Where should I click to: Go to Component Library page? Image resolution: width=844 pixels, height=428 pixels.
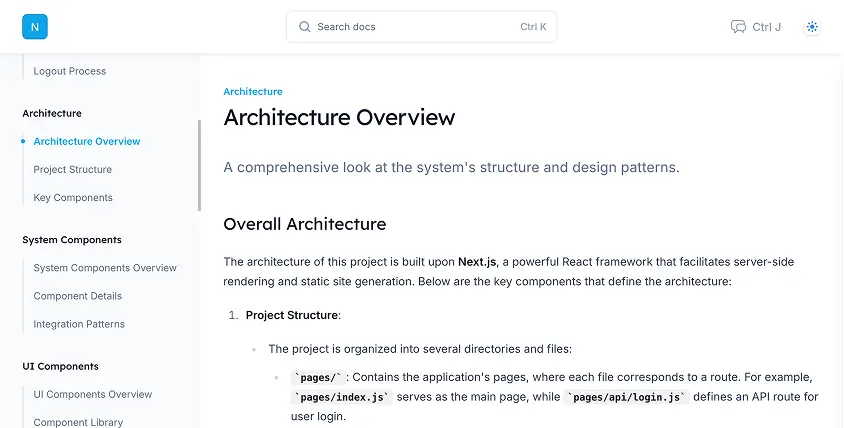pyautogui.click(x=78, y=422)
